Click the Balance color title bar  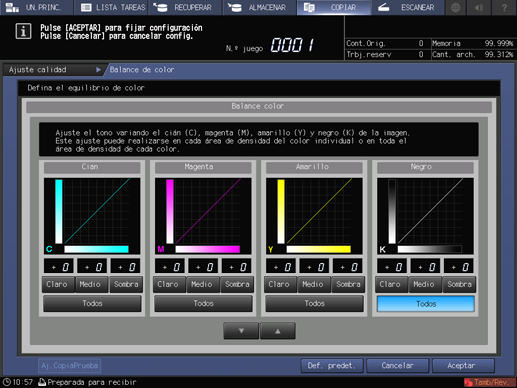pos(259,107)
